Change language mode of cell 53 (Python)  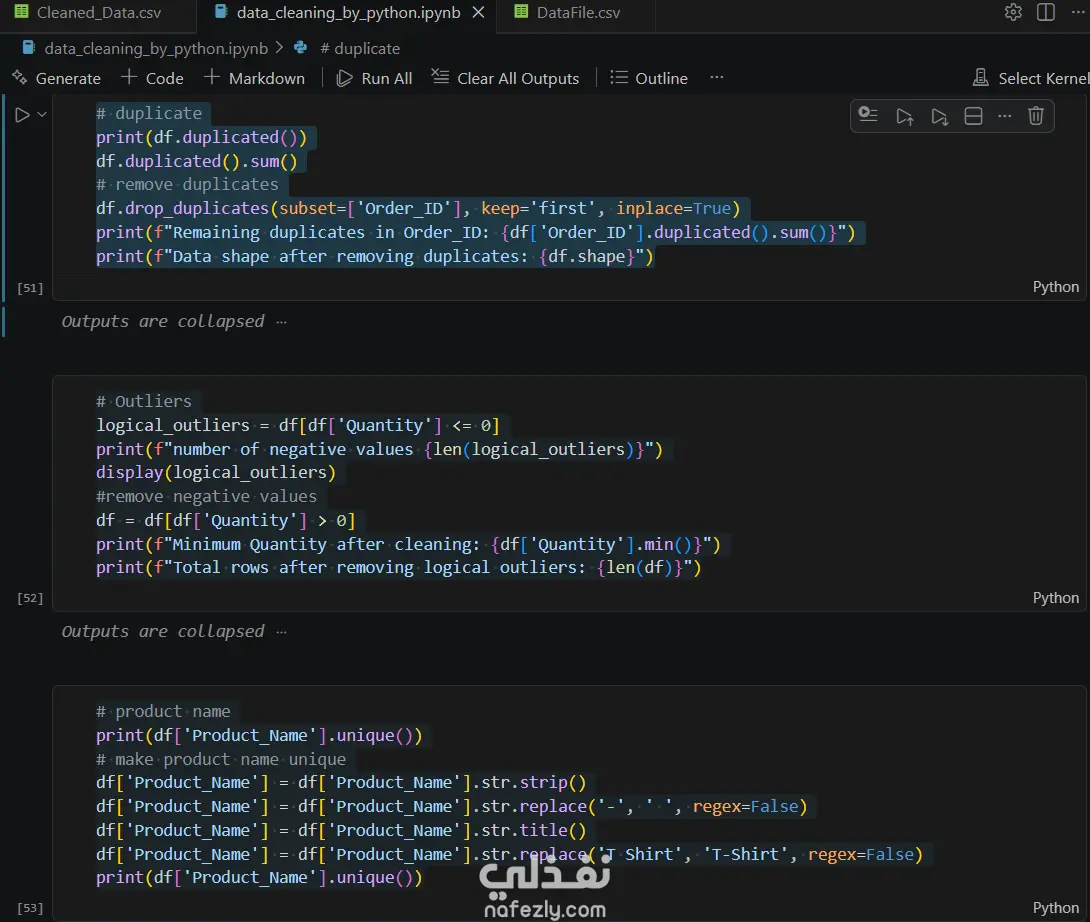point(1055,908)
